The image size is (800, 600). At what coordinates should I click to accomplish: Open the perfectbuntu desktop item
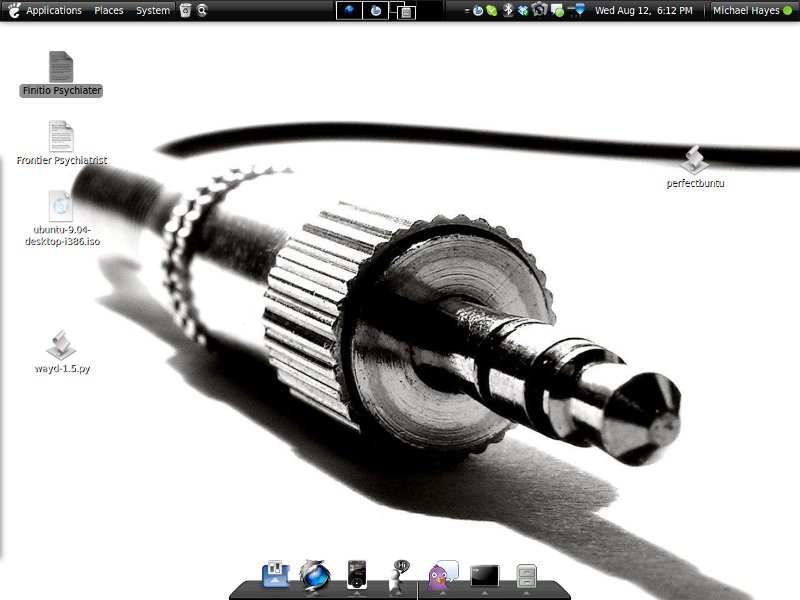point(694,160)
